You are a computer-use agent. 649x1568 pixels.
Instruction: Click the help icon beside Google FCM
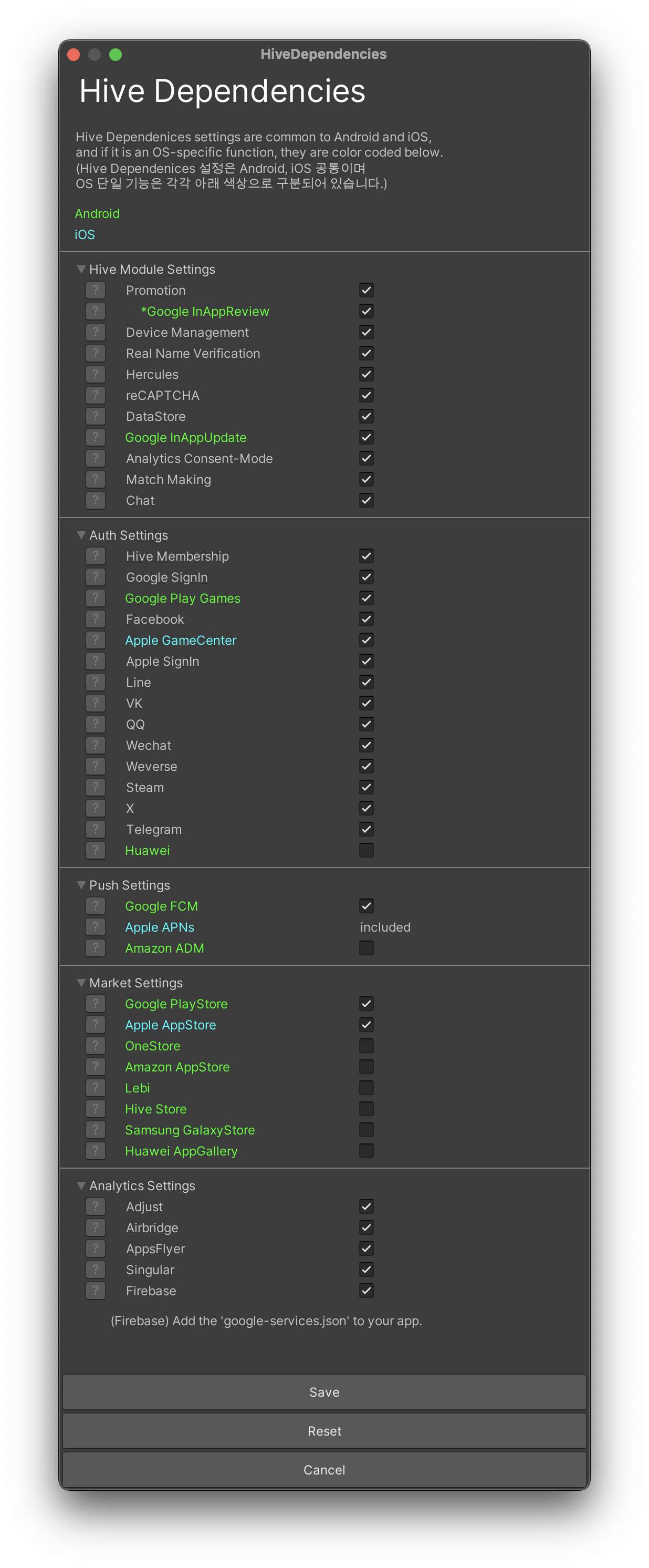click(x=96, y=906)
